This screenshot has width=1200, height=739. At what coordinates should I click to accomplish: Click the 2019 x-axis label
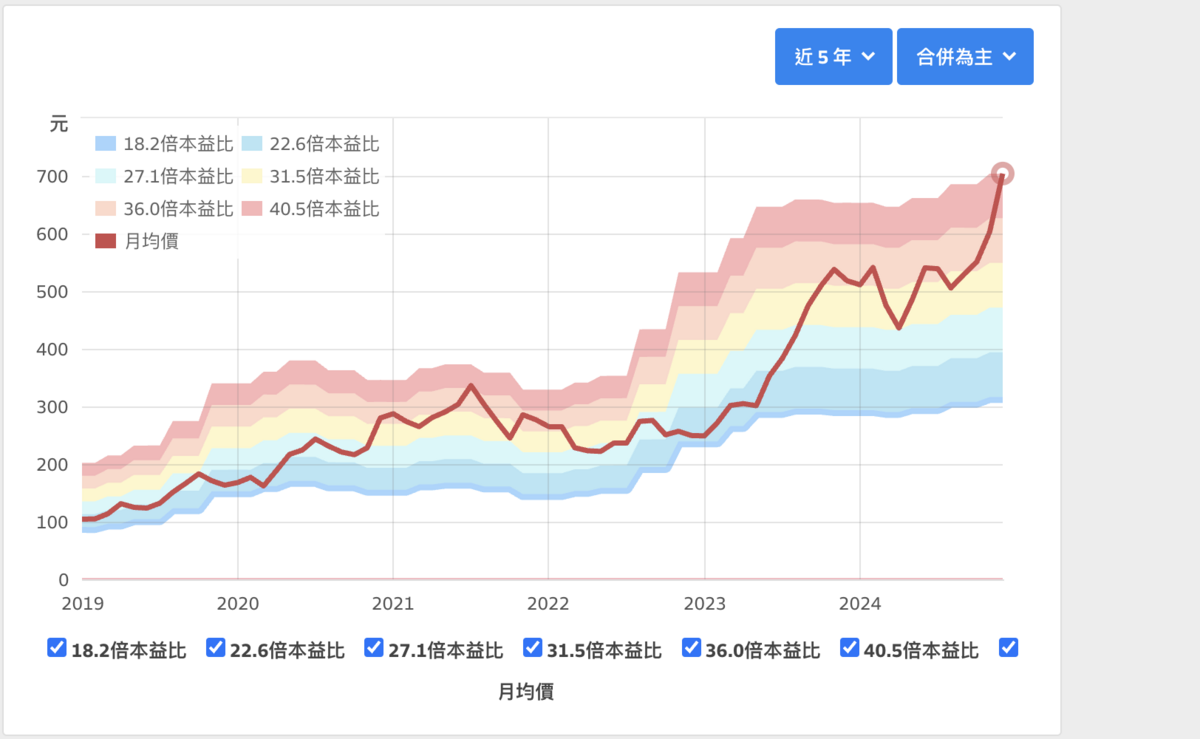click(x=82, y=604)
